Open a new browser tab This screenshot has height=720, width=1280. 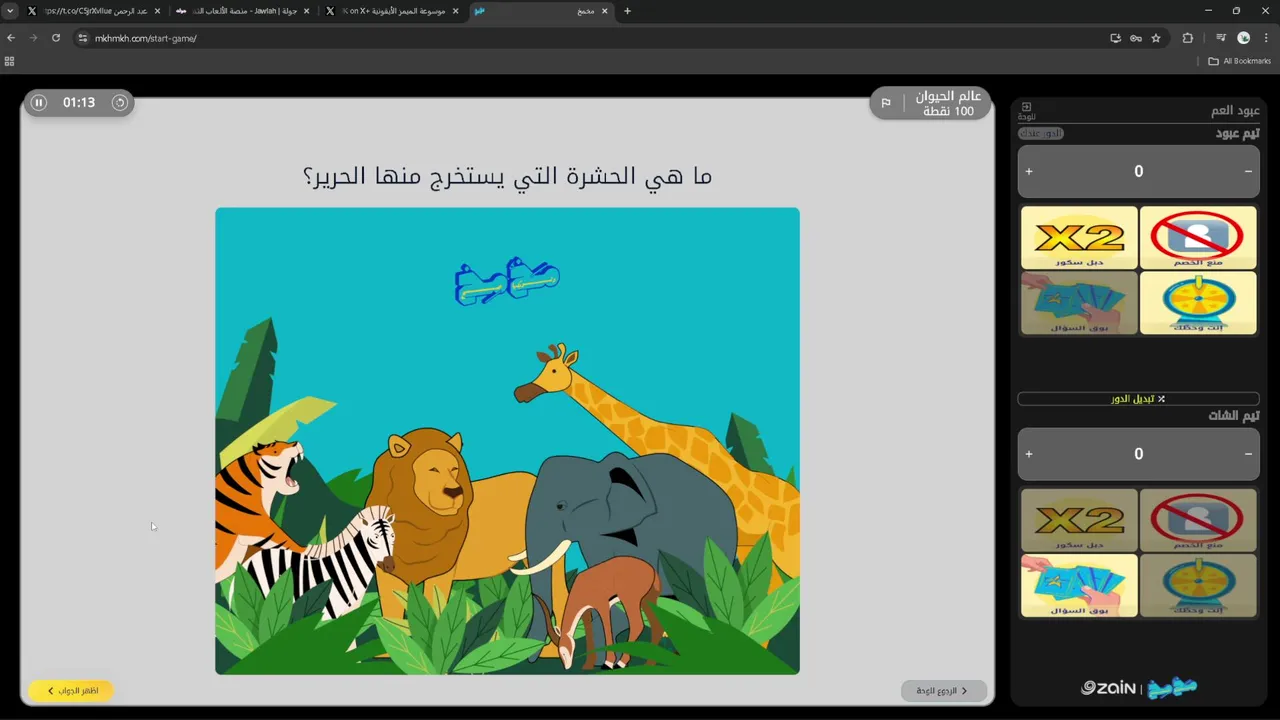point(627,11)
